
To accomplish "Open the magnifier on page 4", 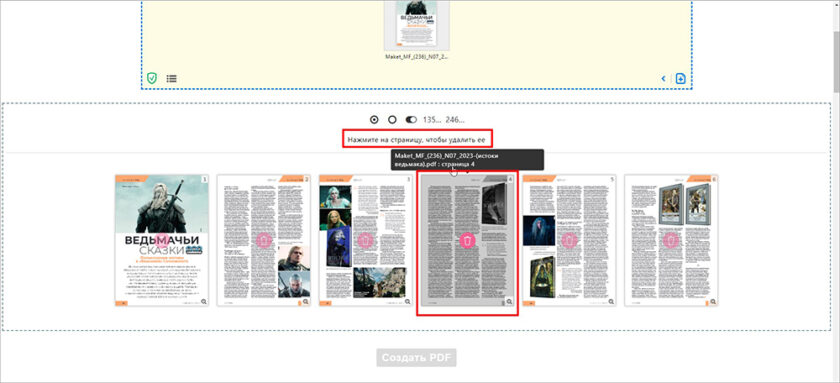I will (509, 302).
